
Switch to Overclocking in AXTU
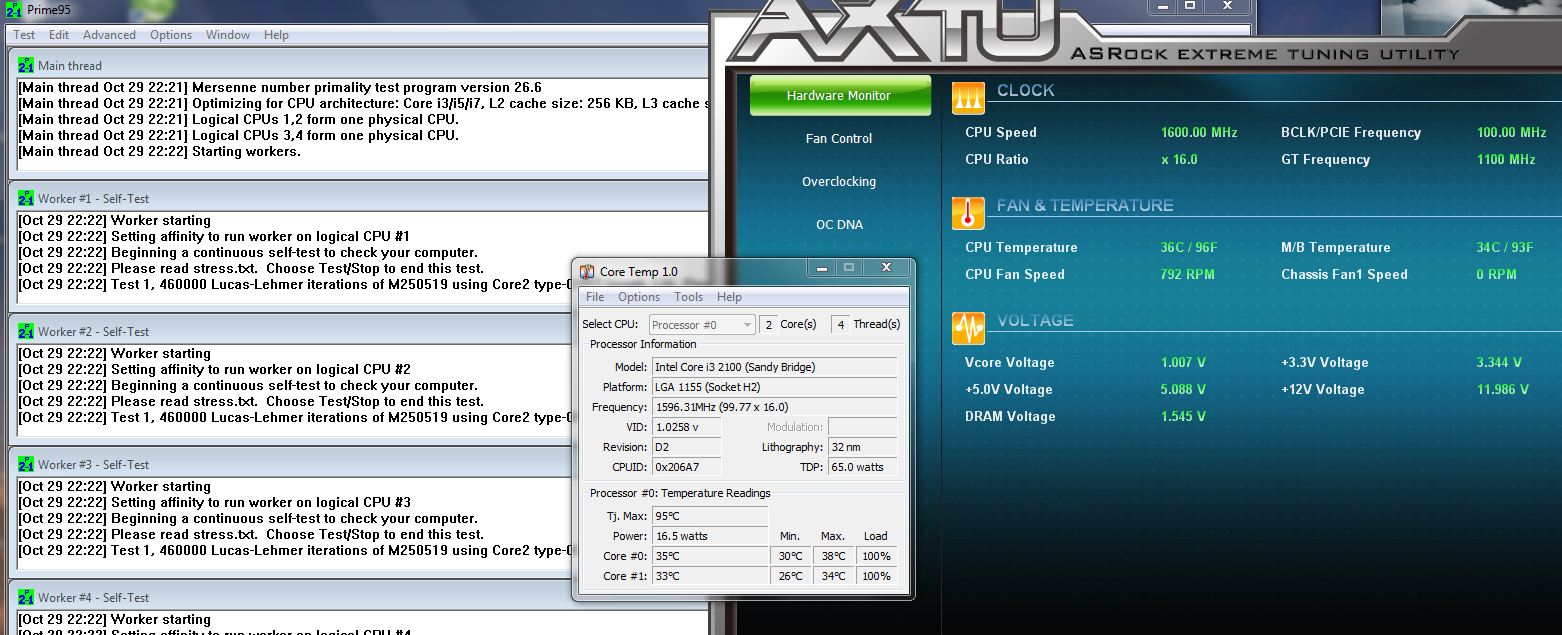(x=839, y=182)
